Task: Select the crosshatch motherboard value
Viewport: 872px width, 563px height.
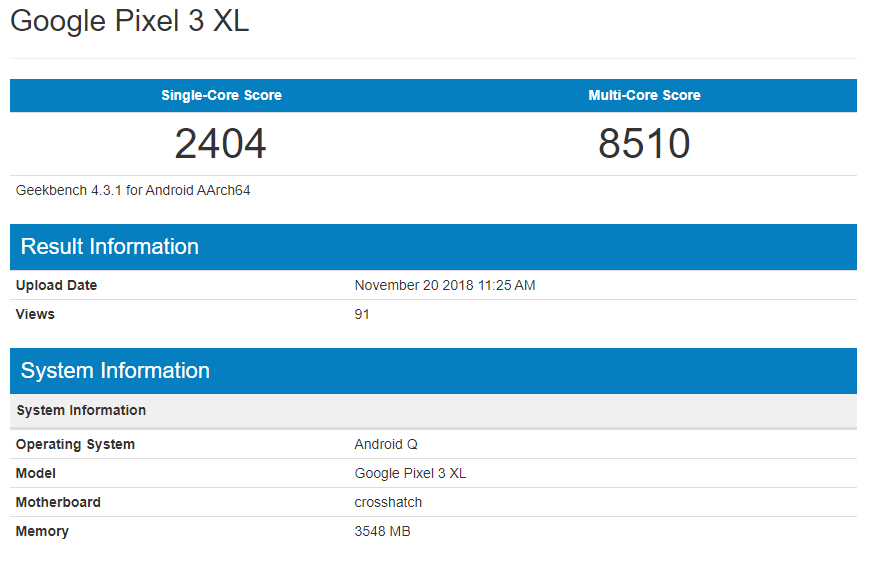Action: click(x=388, y=502)
